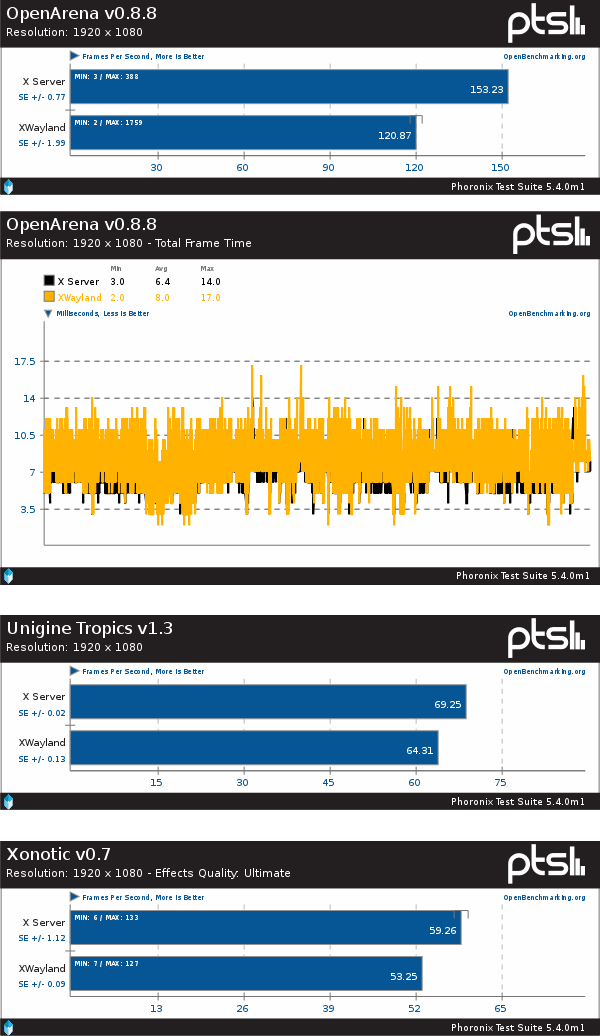Screen dimensions: 600x1036
Task: Click the triangle arrow beside 'Milliseconds, Less Is Better'
Action: (x=47, y=313)
